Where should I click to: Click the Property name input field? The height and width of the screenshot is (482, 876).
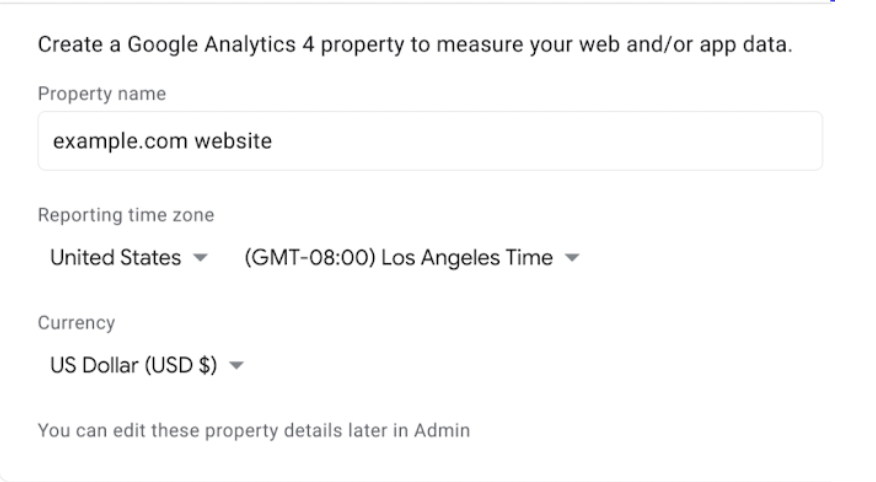tap(430, 141)
